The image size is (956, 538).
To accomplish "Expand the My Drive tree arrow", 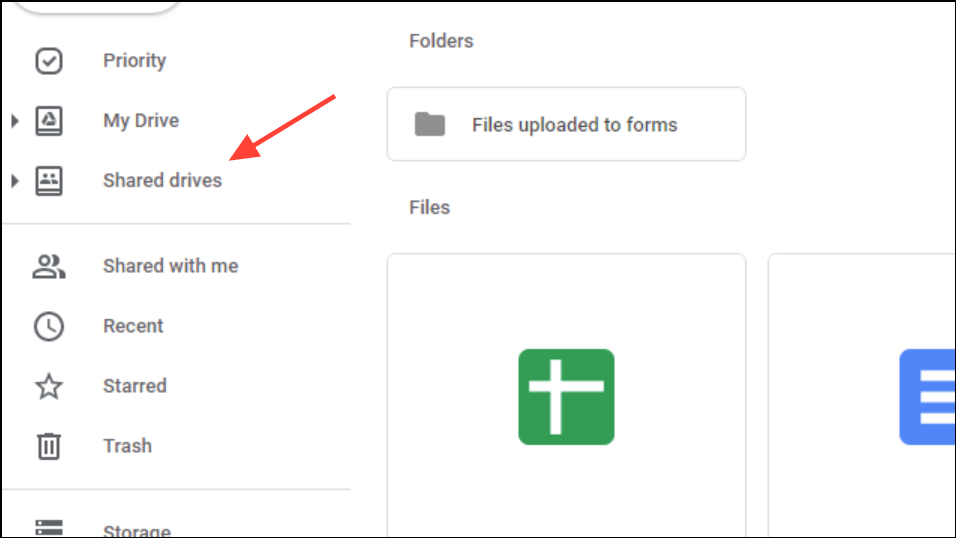I will 15,121.
